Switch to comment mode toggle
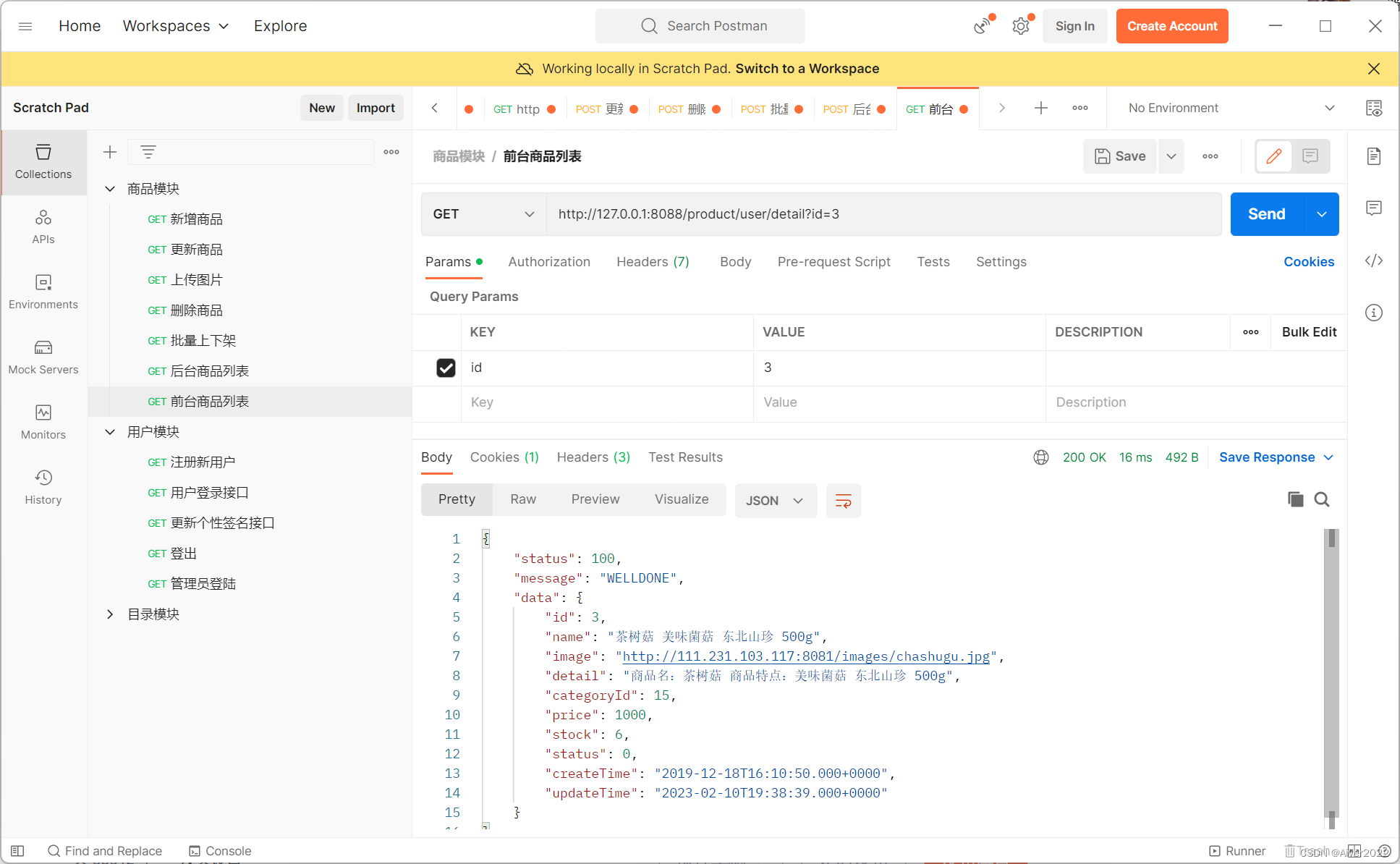 click(1310, 156)
